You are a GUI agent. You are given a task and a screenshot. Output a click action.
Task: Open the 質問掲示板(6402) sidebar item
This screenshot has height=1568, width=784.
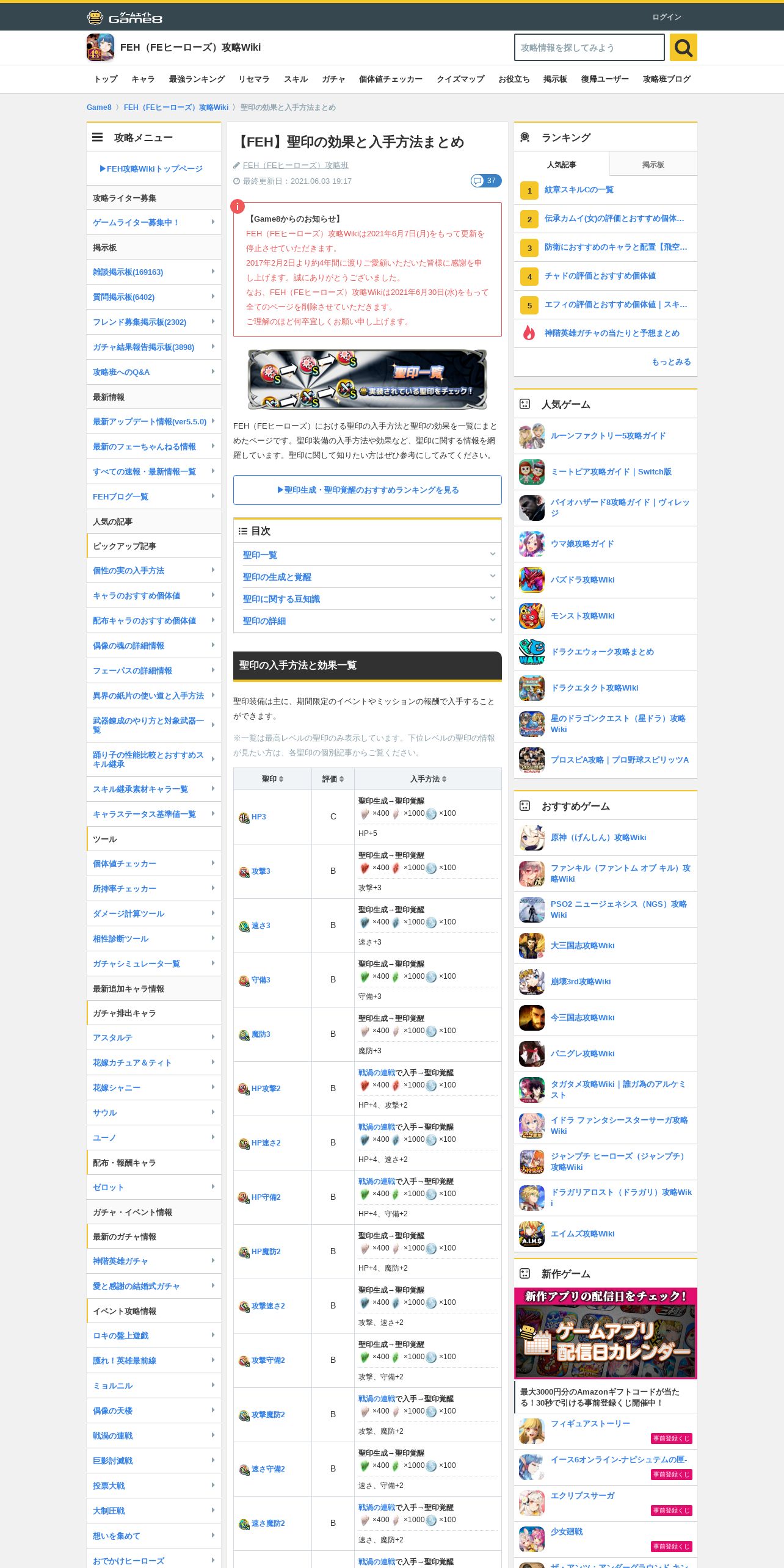154,297
